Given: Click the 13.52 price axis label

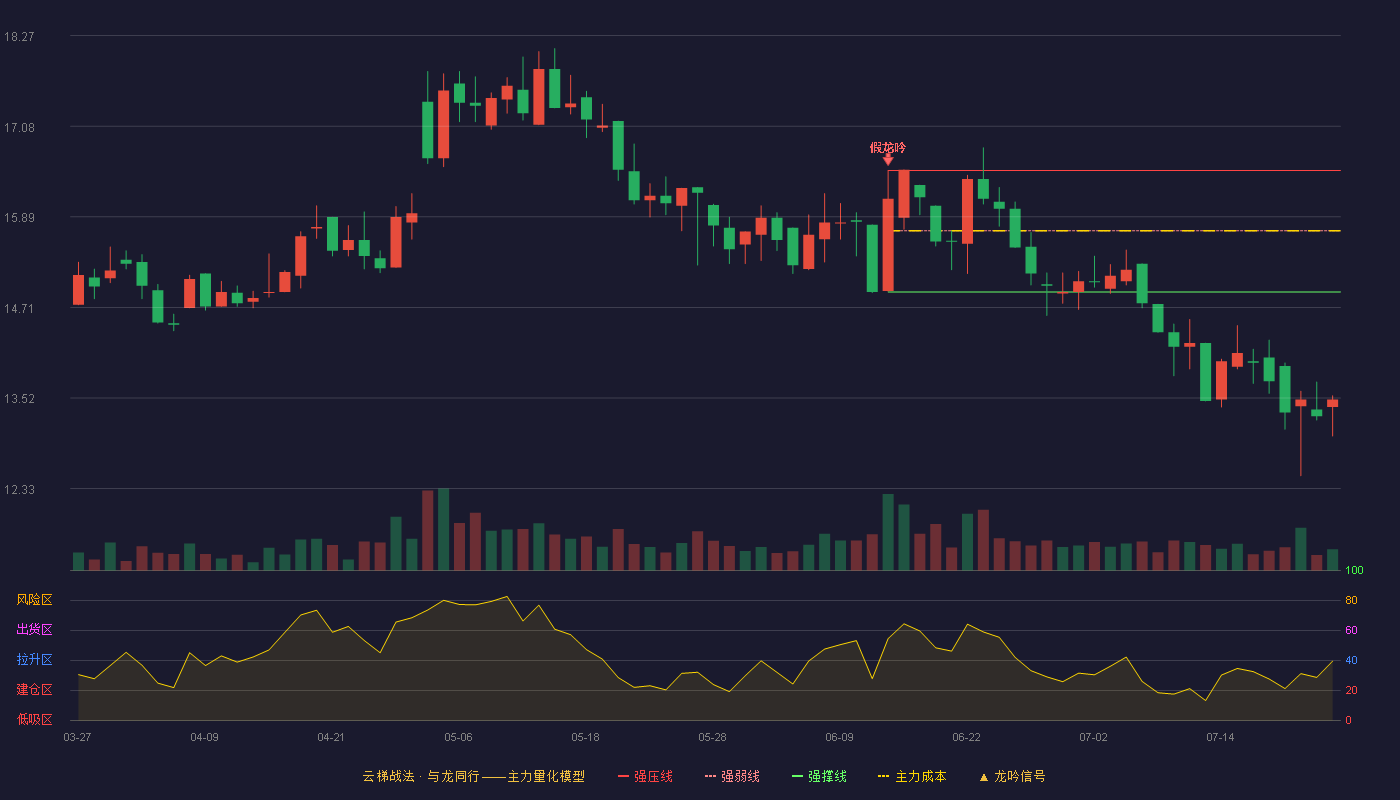Looking at the screenshot, I should [19, 398].
